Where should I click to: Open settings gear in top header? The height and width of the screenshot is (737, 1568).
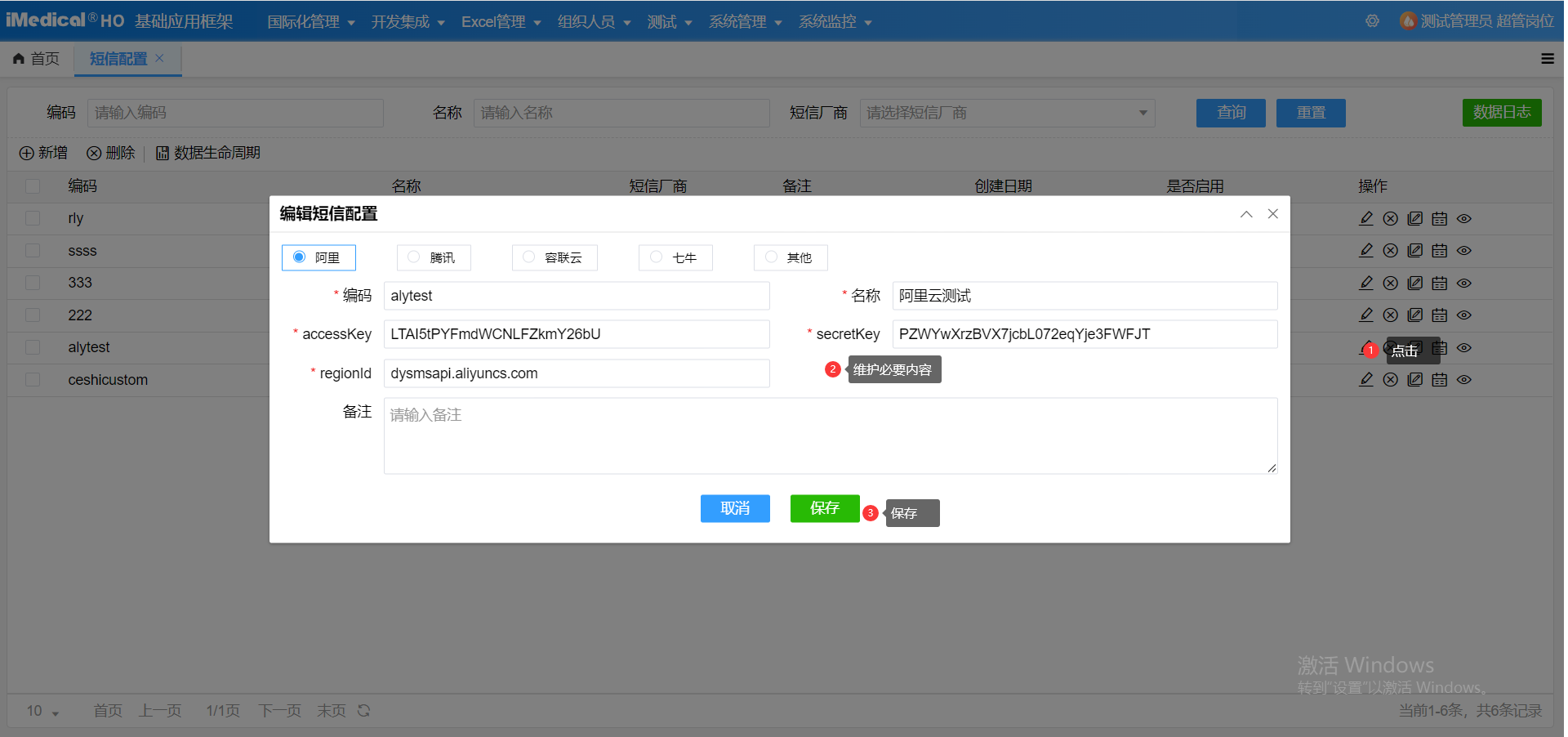(1372, 21)
